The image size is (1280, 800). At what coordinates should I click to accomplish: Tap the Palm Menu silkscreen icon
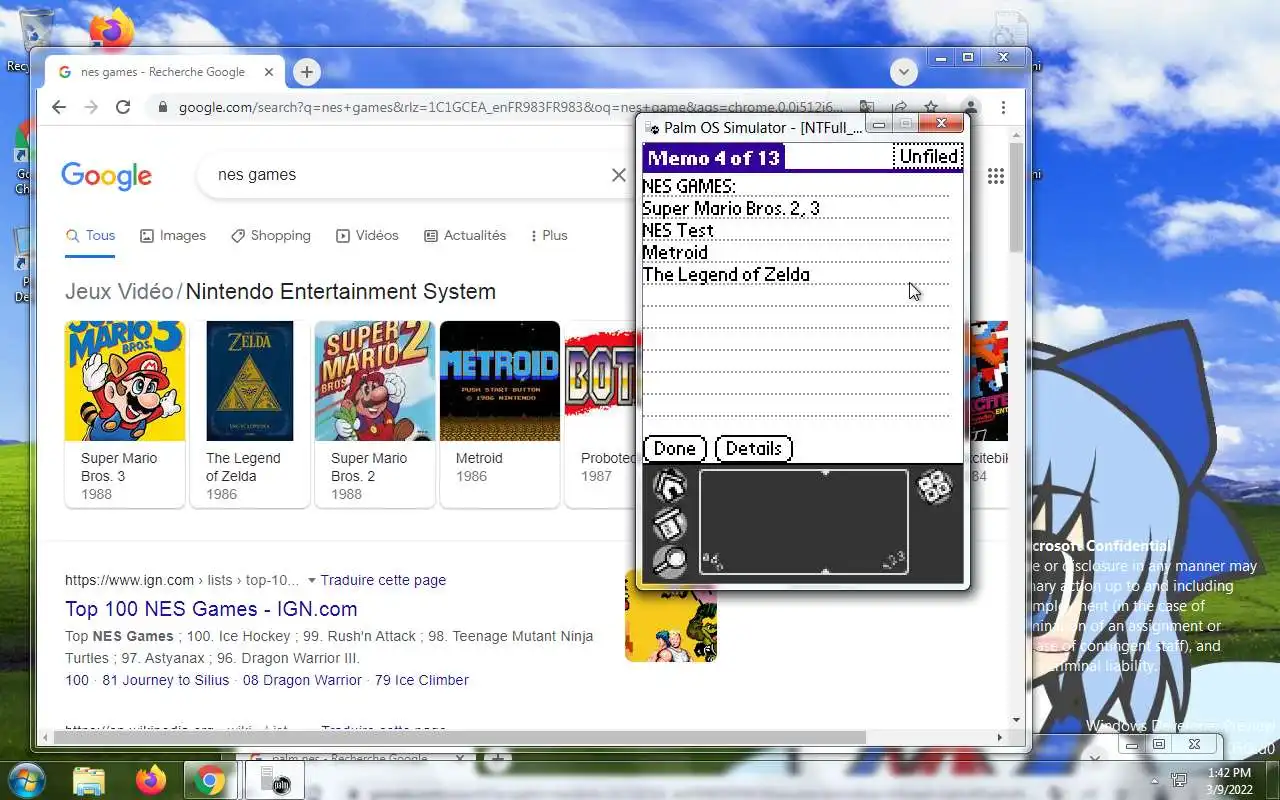(x=669, y=524)
